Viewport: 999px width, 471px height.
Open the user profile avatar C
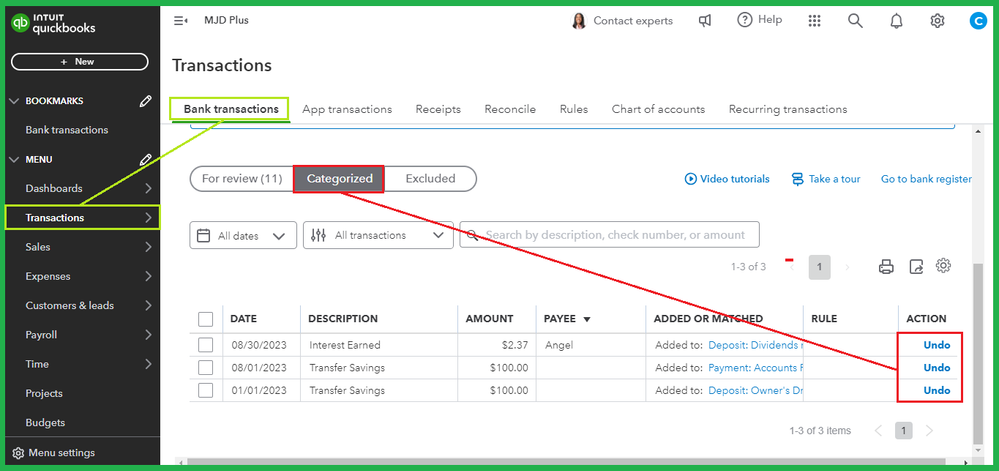[x=977, y=21]
